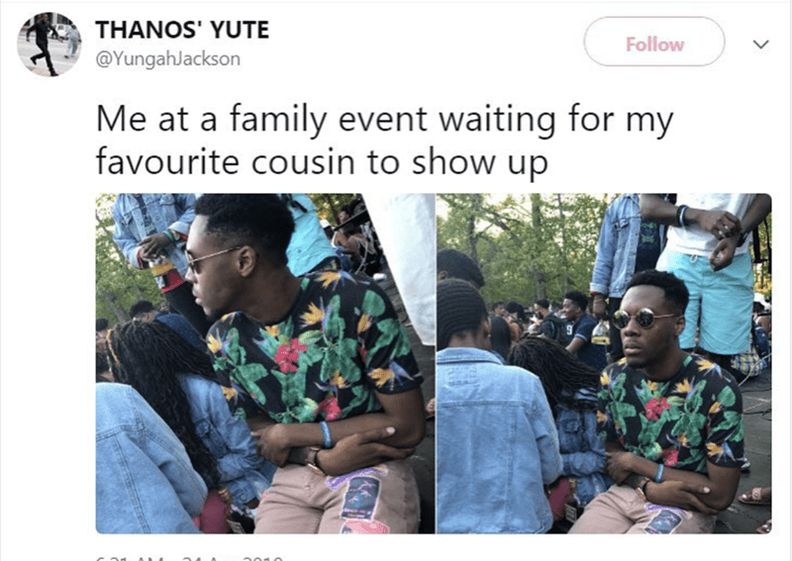Screen dimensions: 792x561
Task: Open the author's name next to the avatar
Action: pyautogui.click(x=182, y=30)
